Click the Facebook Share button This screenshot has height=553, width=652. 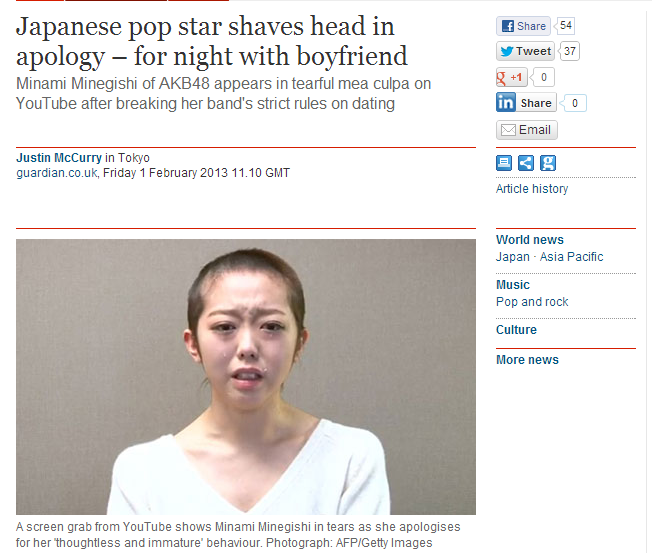(523, 26)
